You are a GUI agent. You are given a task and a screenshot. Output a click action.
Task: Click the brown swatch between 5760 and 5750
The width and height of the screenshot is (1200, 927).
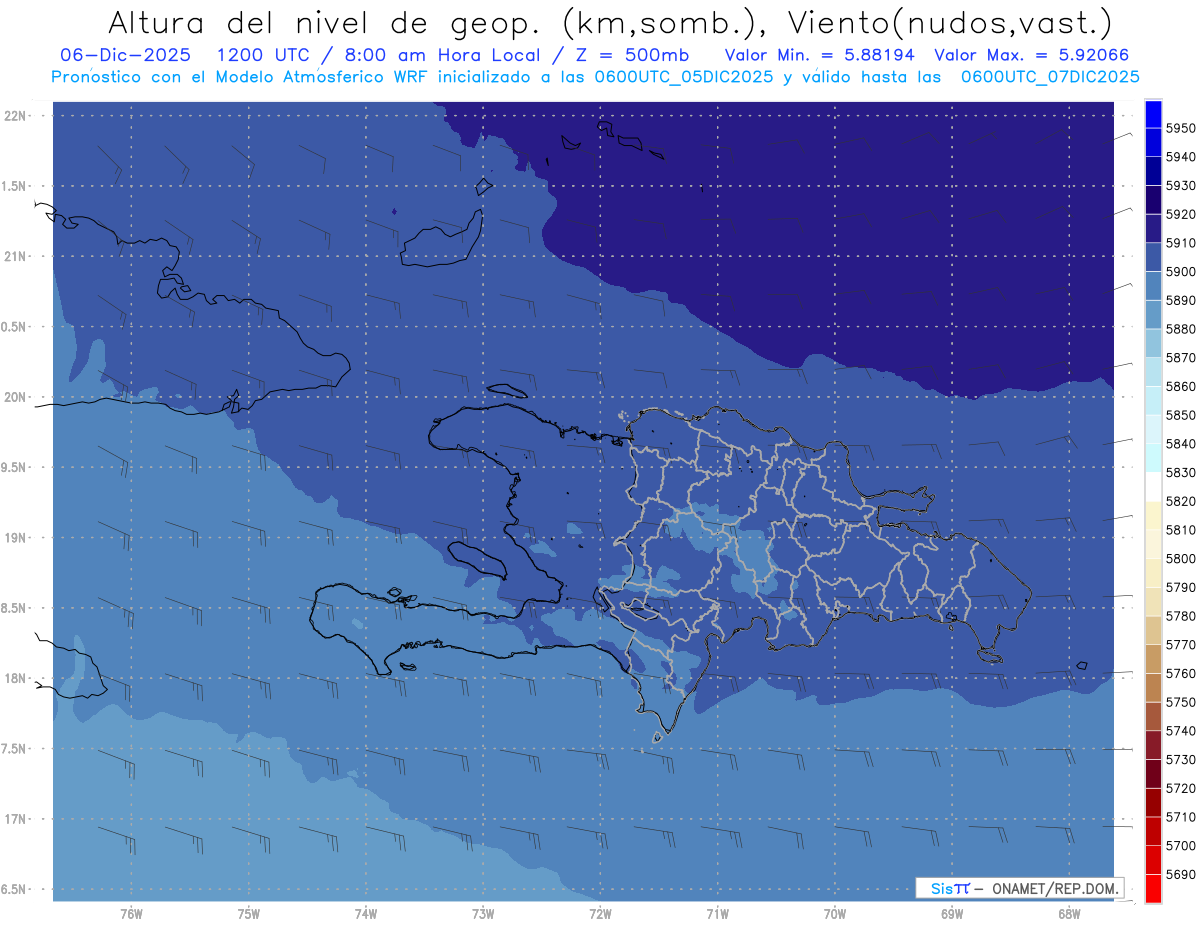[1152, 687]
